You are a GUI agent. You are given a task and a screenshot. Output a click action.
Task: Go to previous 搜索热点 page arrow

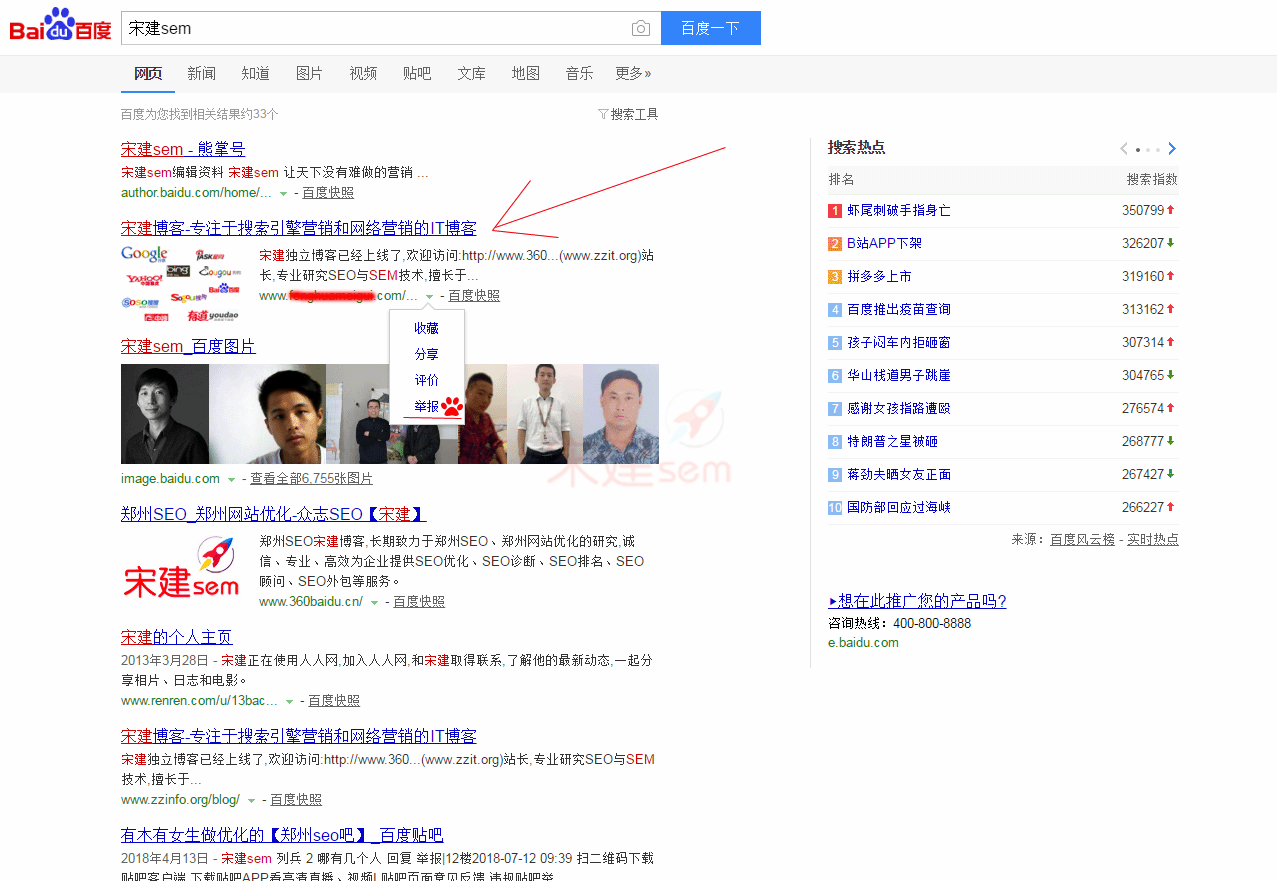click(x=1124, y=149)
